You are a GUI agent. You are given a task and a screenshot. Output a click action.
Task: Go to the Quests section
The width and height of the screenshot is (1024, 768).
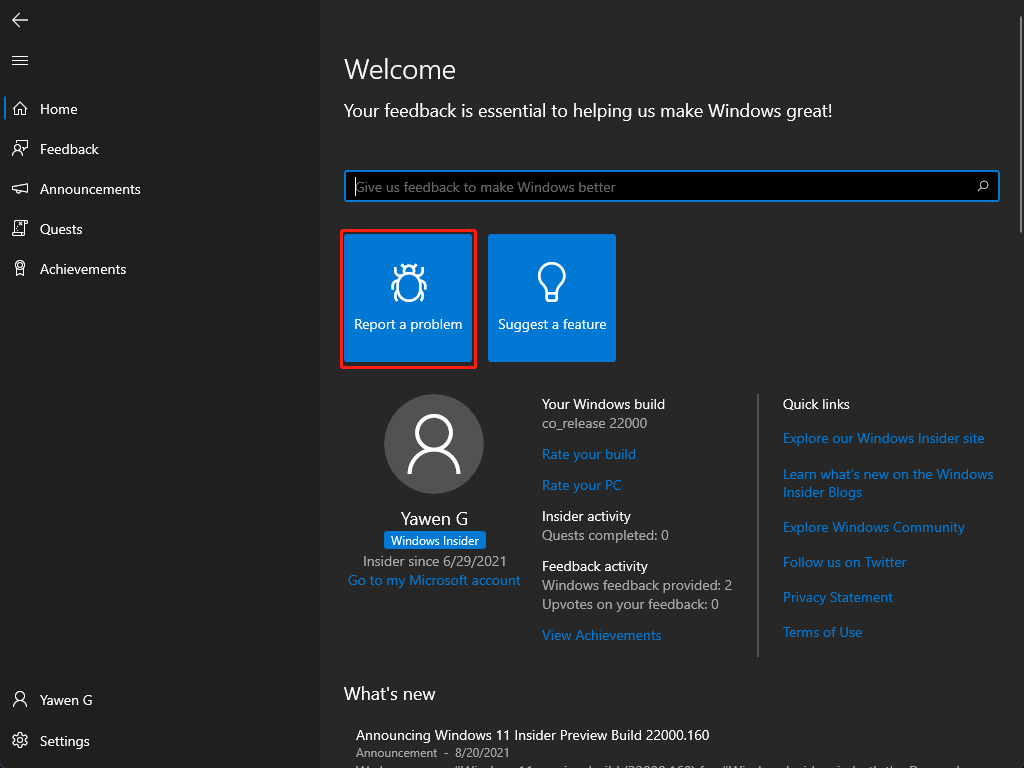[x=60, y=229]
